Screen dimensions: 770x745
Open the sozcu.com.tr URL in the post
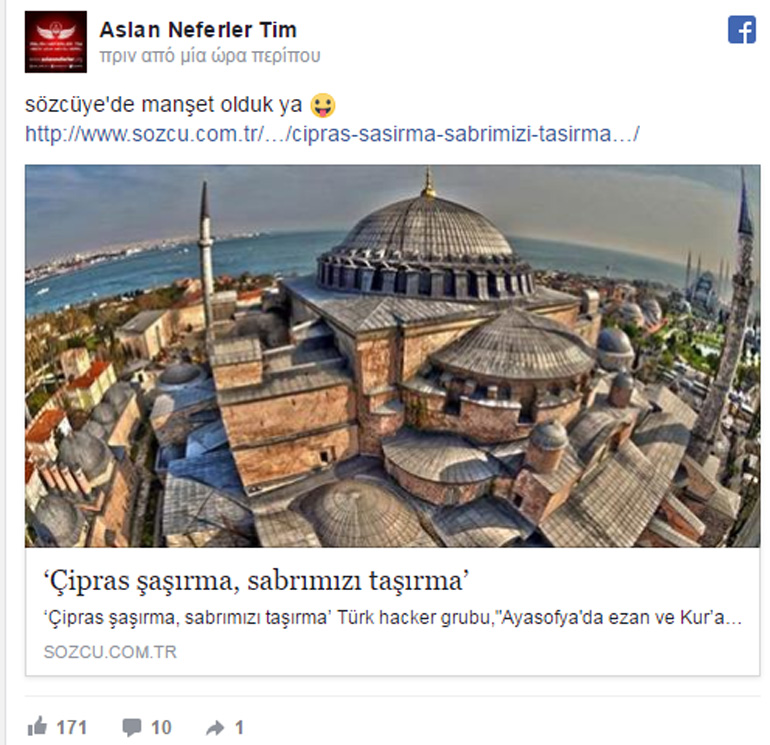click(x=332, y=134)
